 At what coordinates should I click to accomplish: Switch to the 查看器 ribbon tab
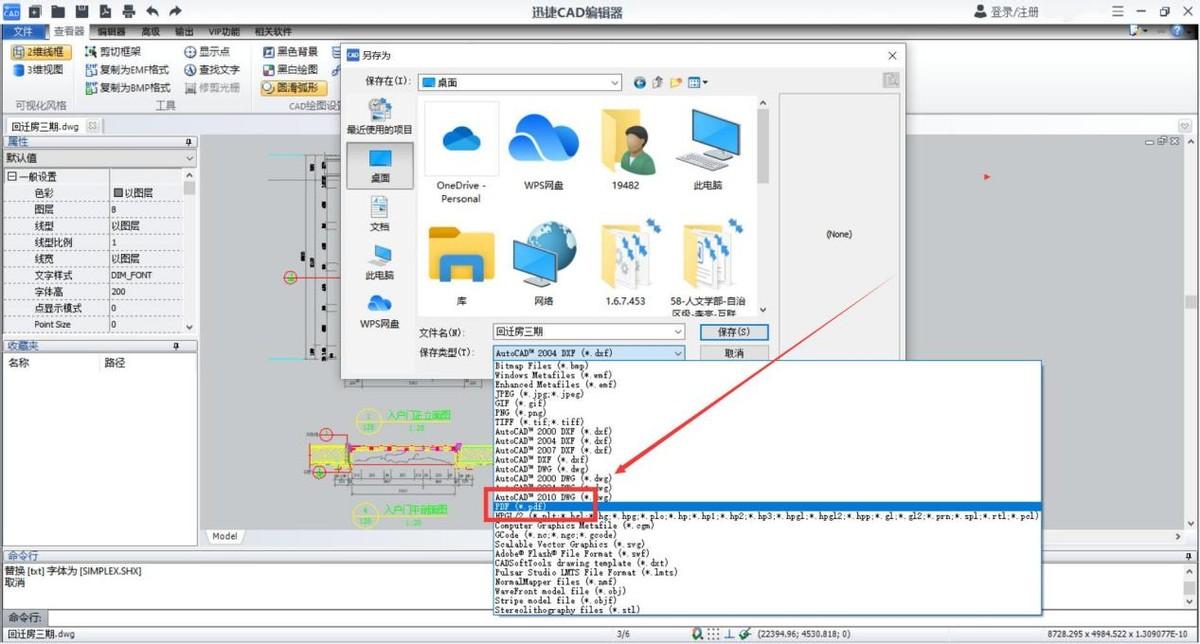pos(69,32)
